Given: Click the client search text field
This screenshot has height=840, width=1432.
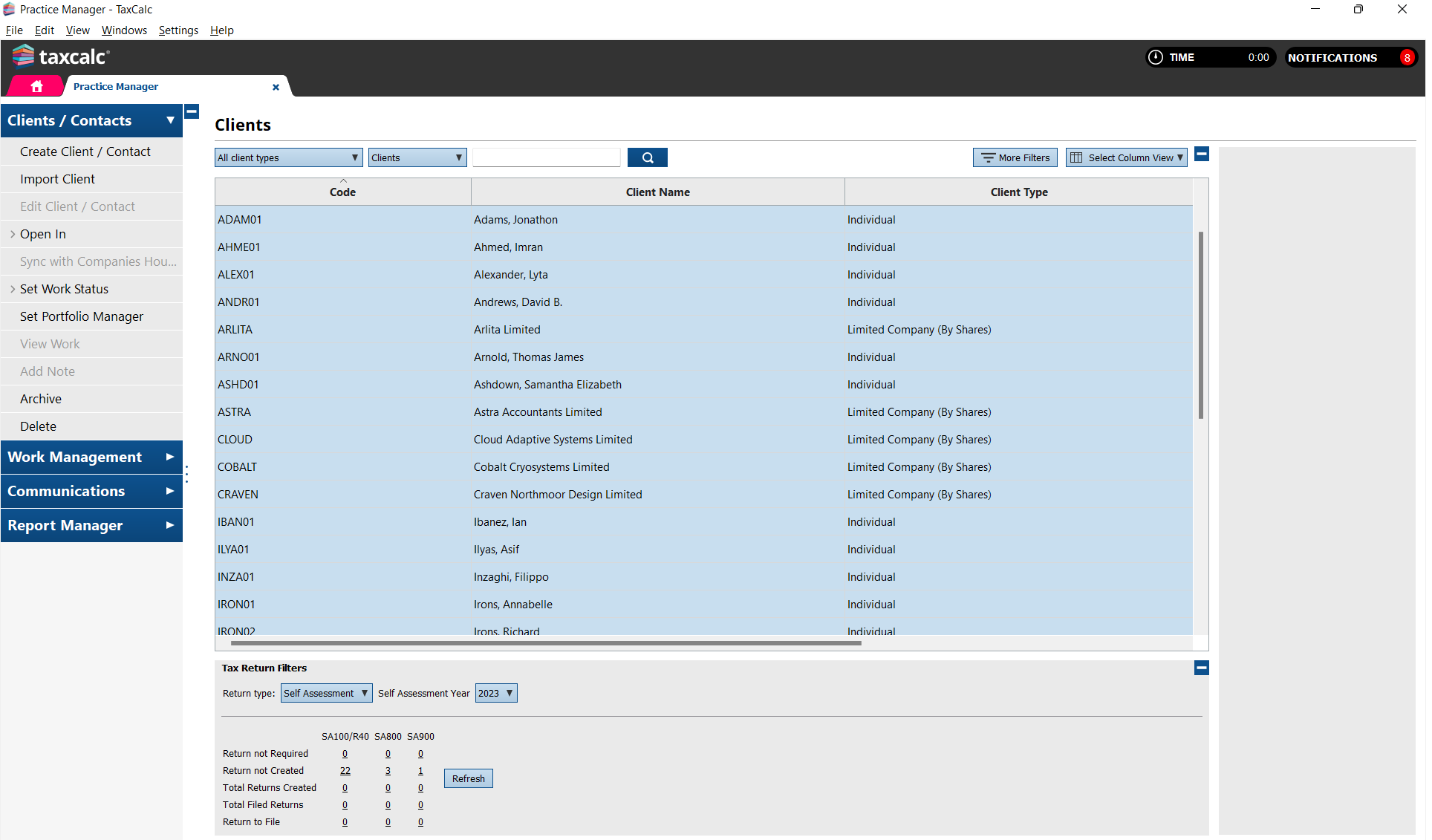Looking at the screenshot, I should pos(546,157).
